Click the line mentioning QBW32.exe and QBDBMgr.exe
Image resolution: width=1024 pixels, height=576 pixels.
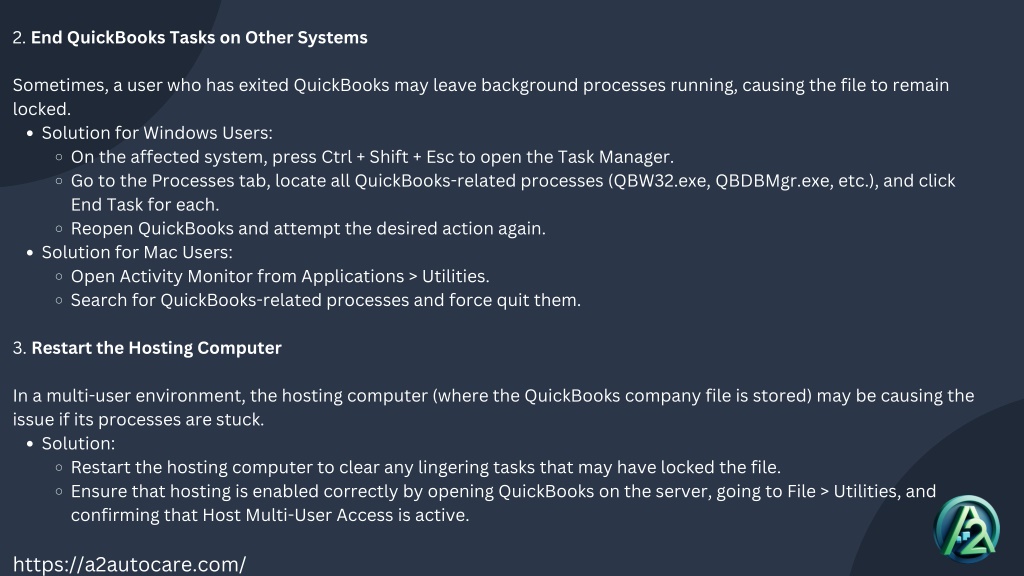pyautogui.click(x=513, y=193)
